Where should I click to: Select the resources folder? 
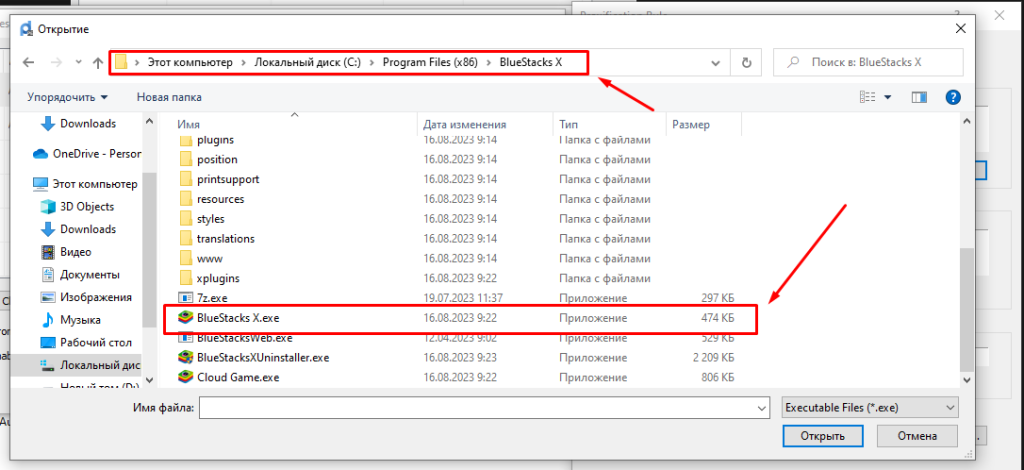(220, 199)
